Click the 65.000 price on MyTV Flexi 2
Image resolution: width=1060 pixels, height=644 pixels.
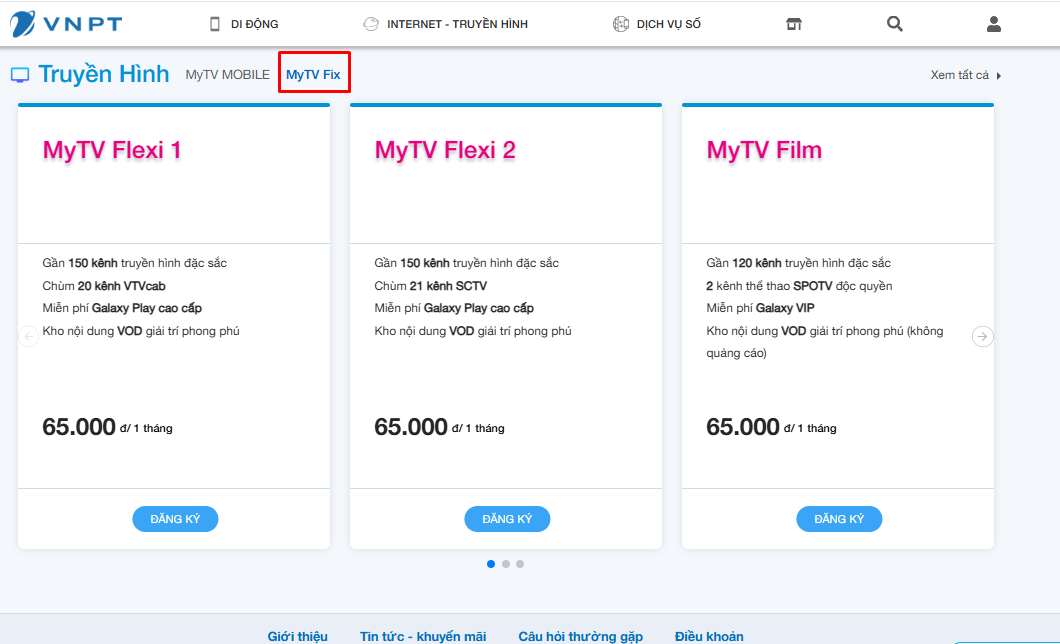[411, 426]
